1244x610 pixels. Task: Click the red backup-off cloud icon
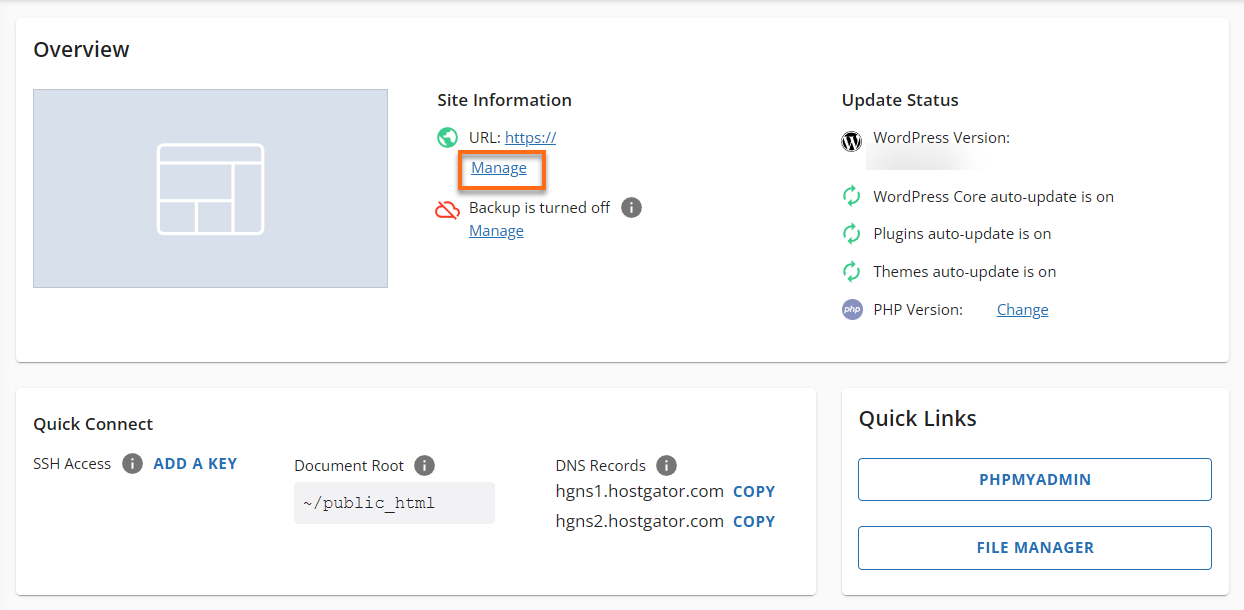pos(448,207)
